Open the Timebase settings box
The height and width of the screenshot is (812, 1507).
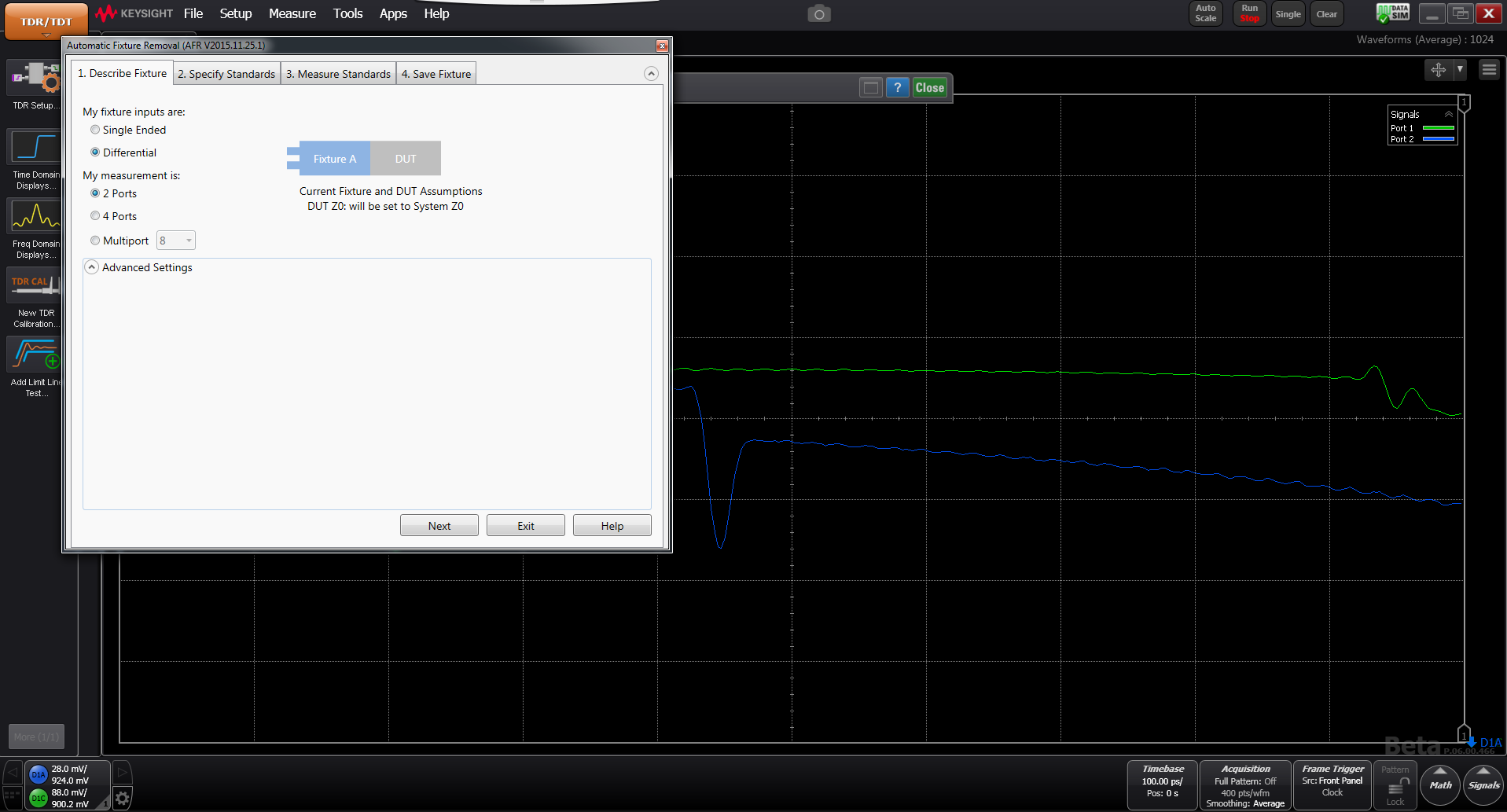pos(1162,784)
